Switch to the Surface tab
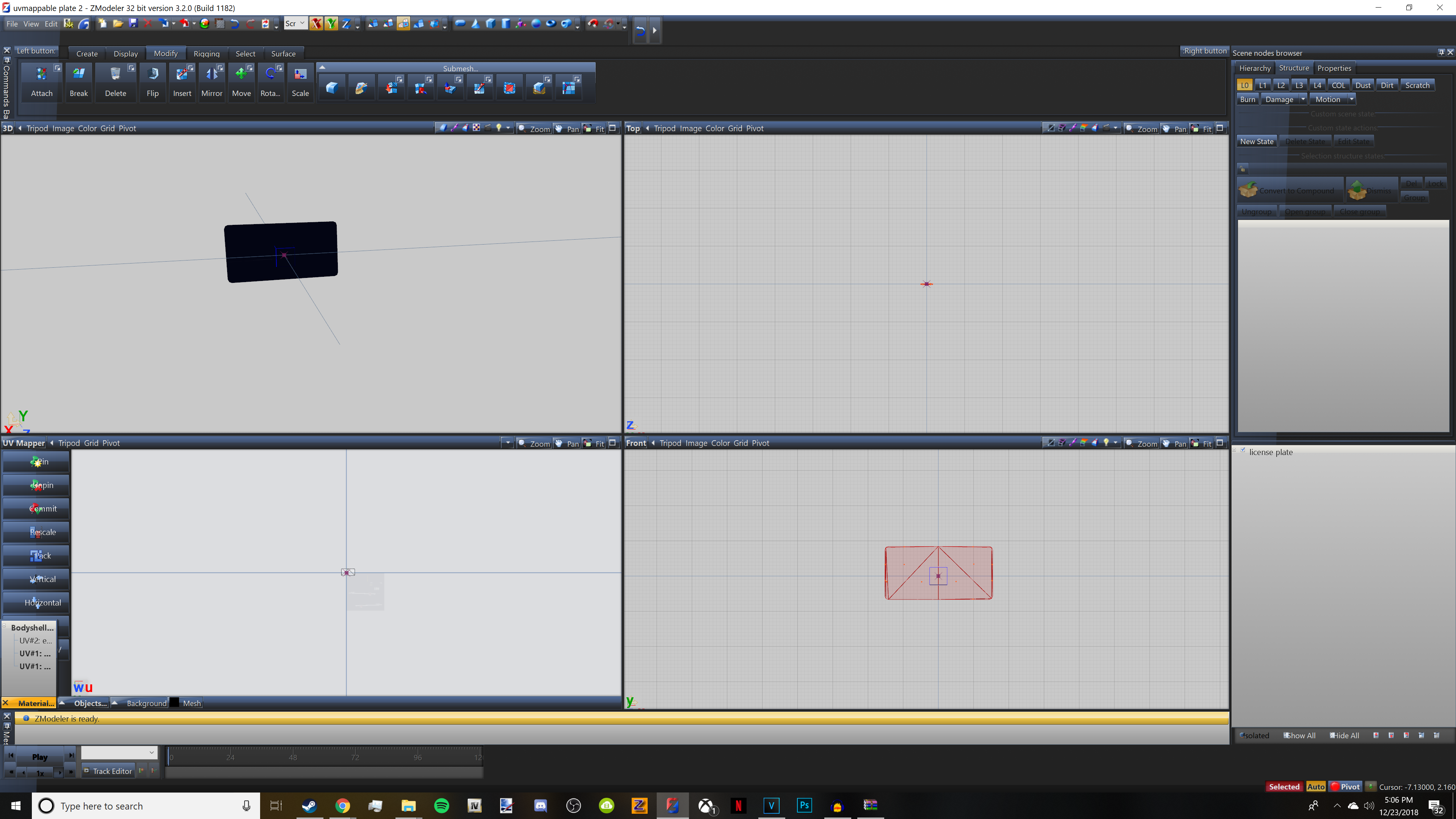This screenshot has height=819, width=1456. point(283,54)
